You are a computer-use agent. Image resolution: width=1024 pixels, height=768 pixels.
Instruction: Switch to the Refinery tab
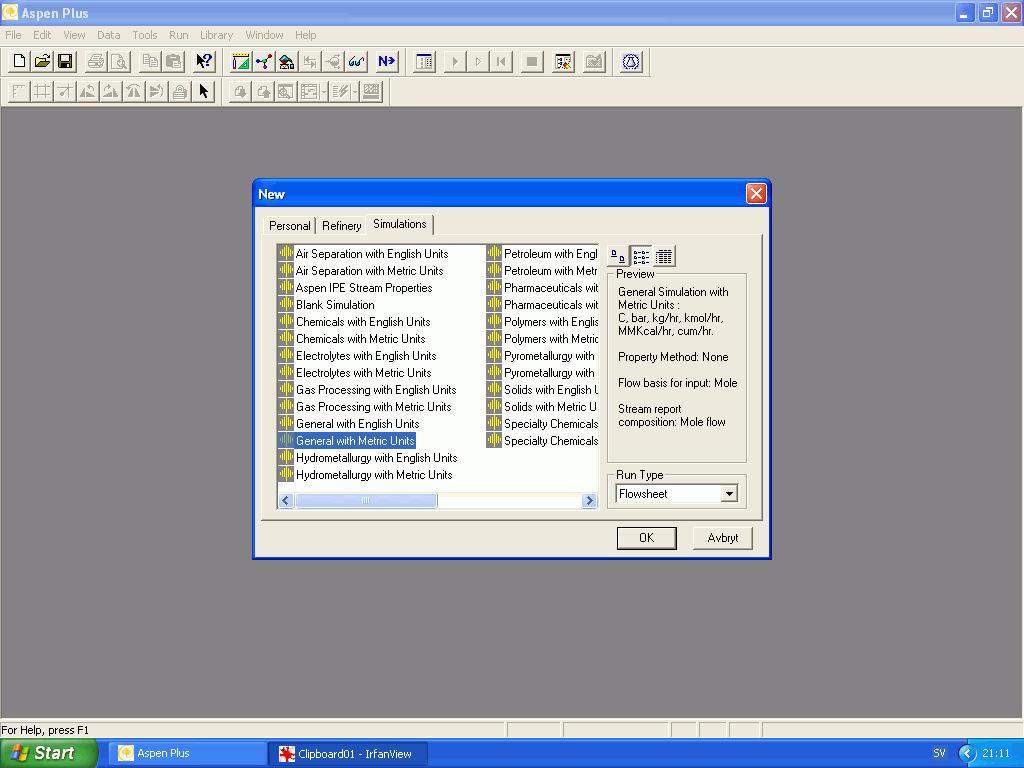point(342,226)
